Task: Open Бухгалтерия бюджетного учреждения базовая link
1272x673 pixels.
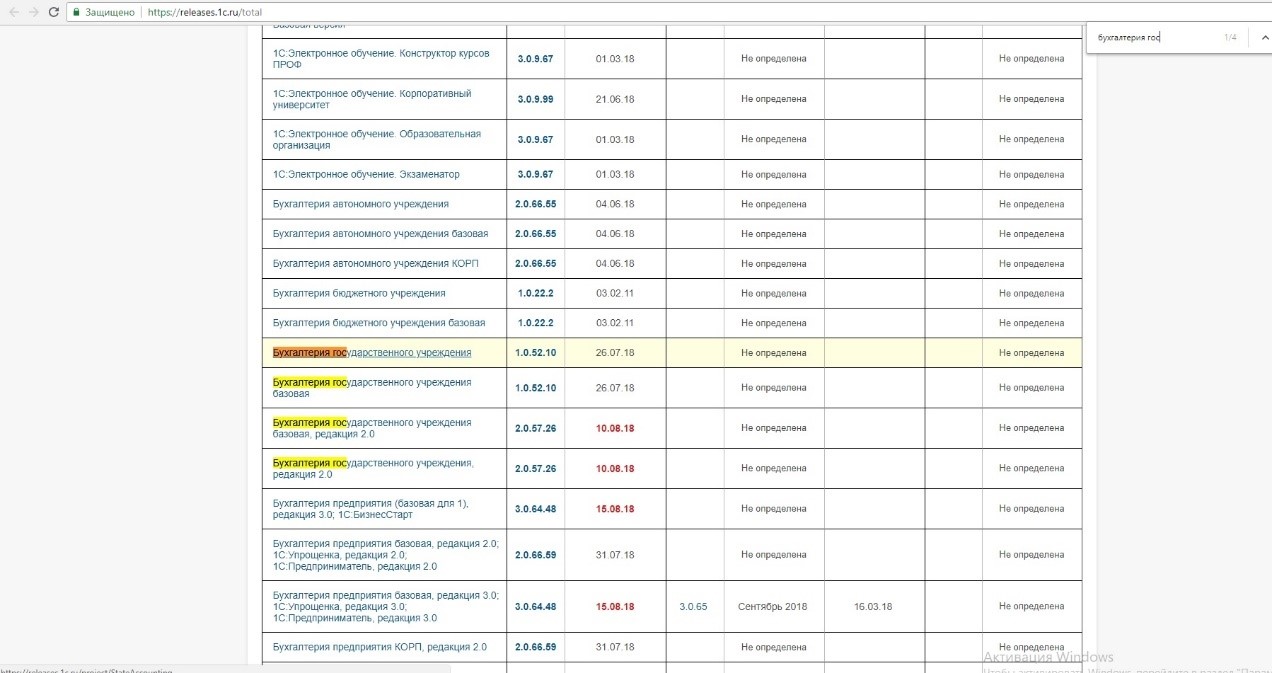Action: point(379,323)
